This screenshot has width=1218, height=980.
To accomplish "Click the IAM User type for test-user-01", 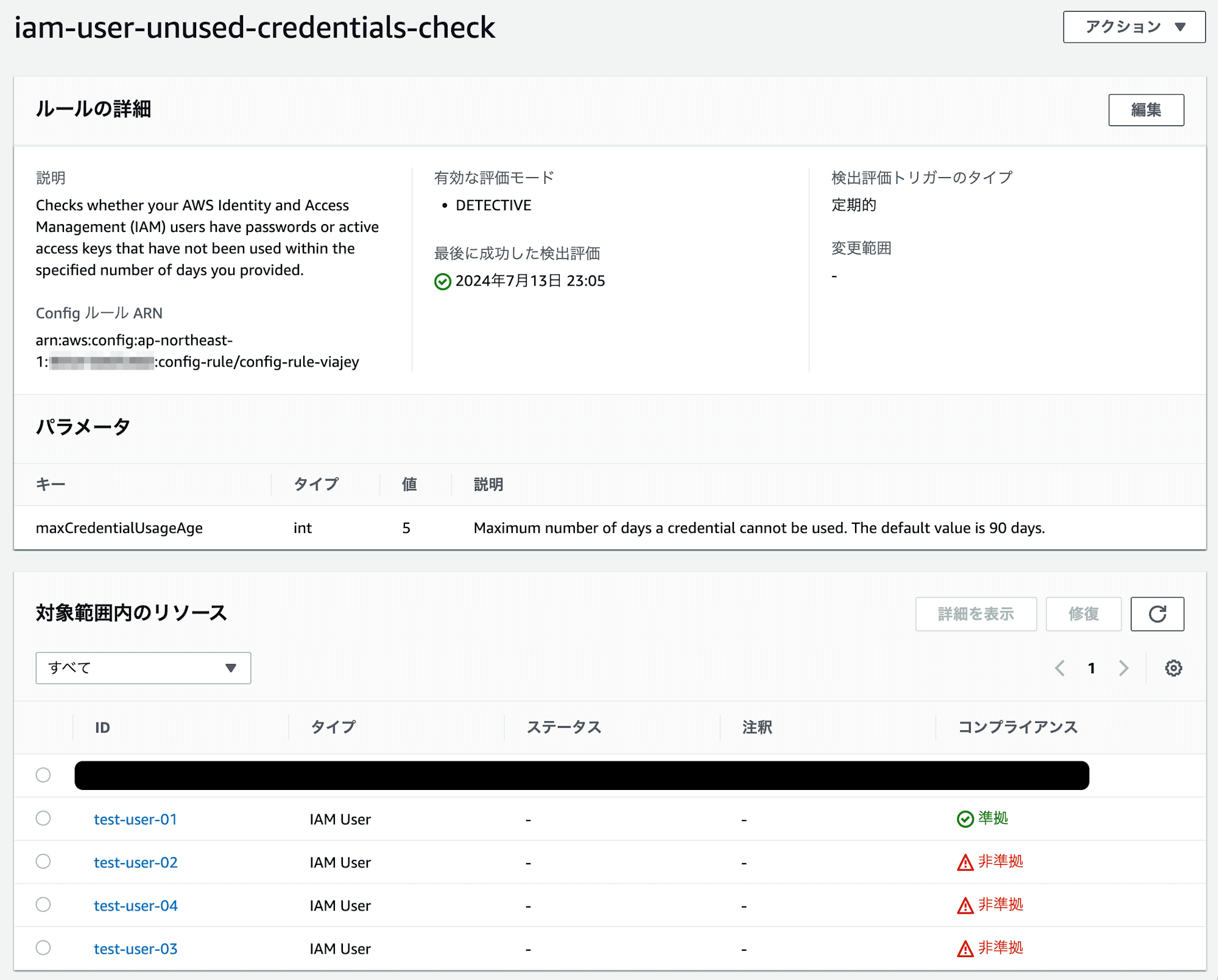I will 340,819.
